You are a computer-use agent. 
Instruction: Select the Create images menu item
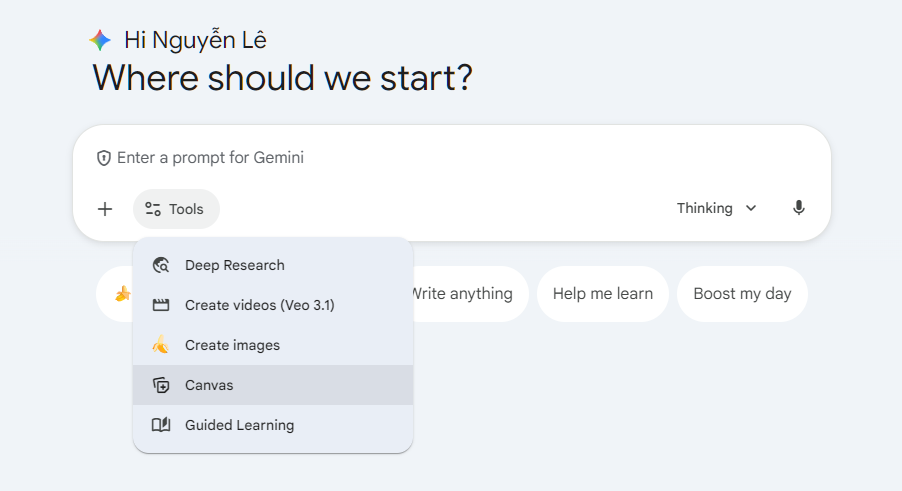(233, 345)
